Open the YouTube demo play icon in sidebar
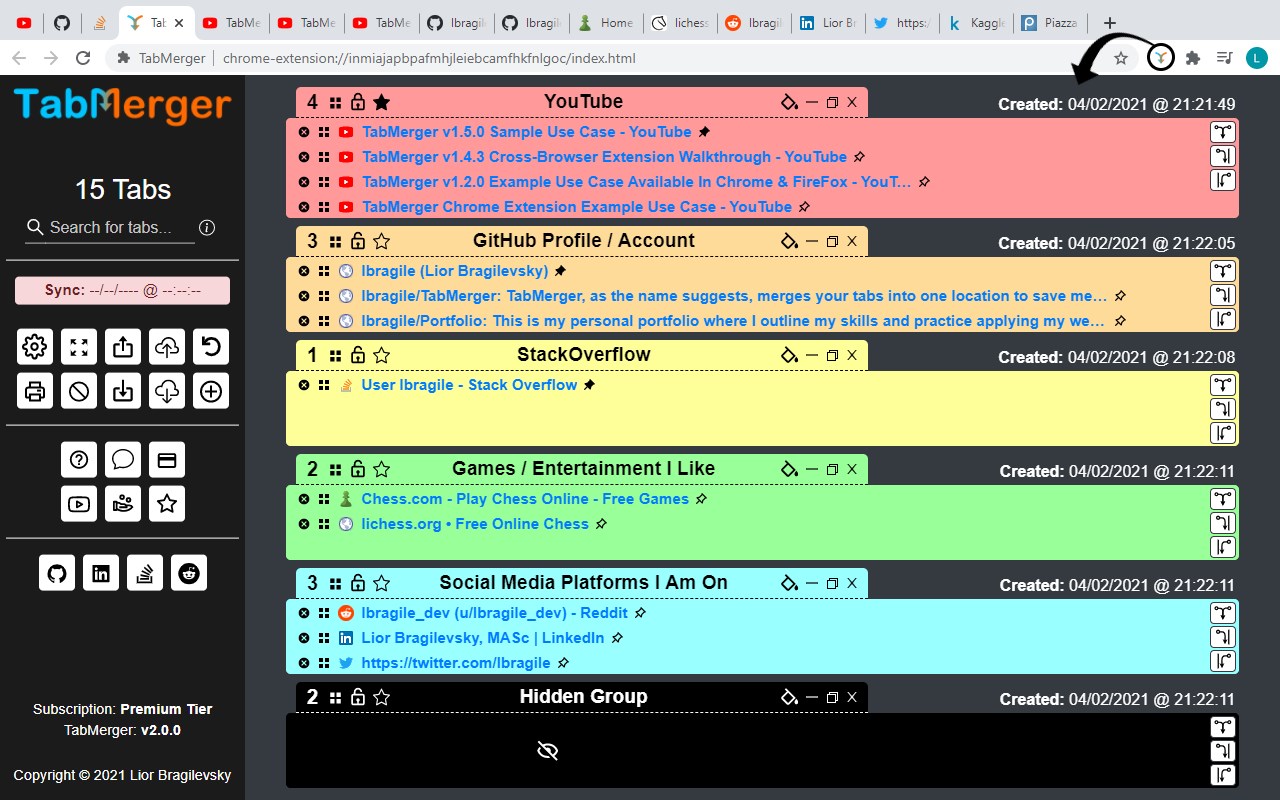 pyautogui.click(x=79, y=504)
